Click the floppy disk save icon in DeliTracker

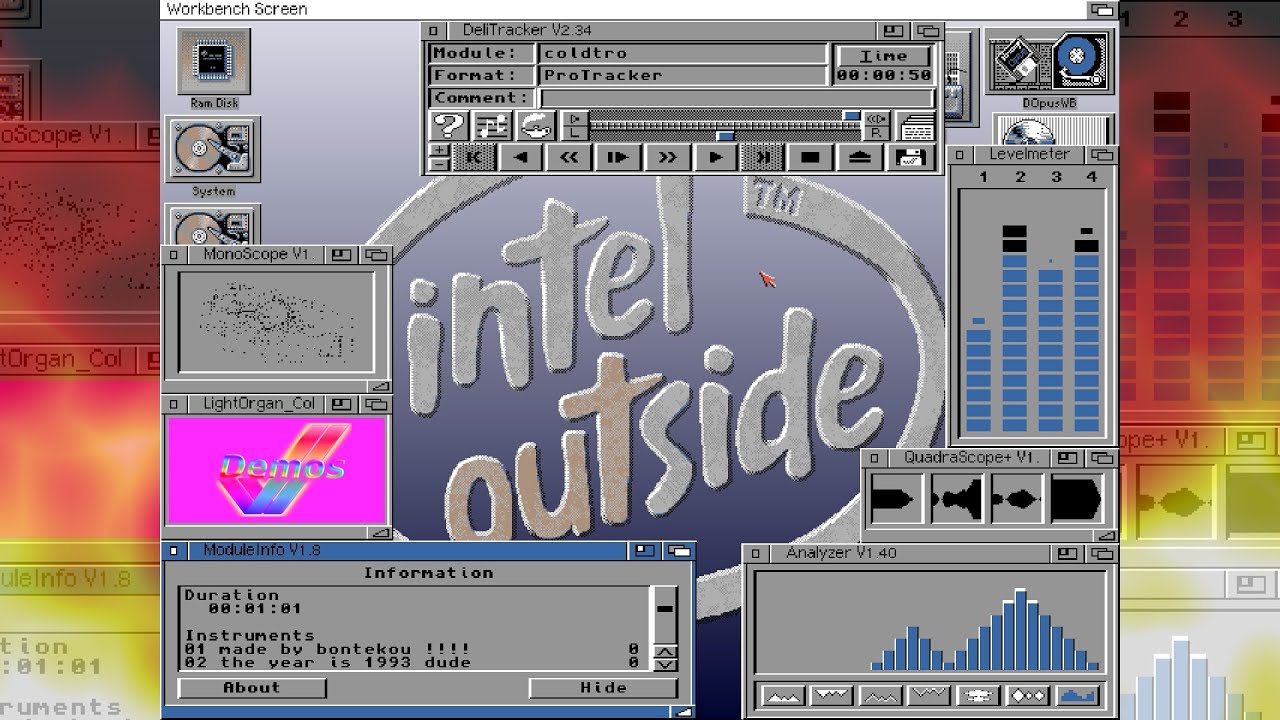coord(910,157)
